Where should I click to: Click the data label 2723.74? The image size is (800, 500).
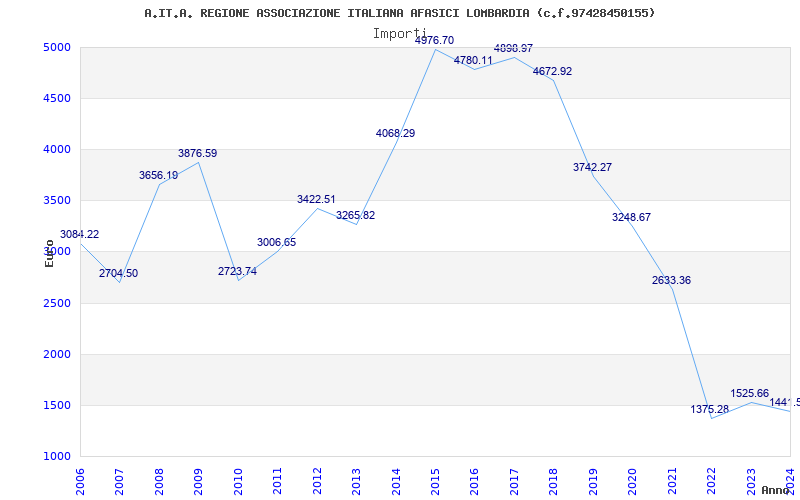237,271
